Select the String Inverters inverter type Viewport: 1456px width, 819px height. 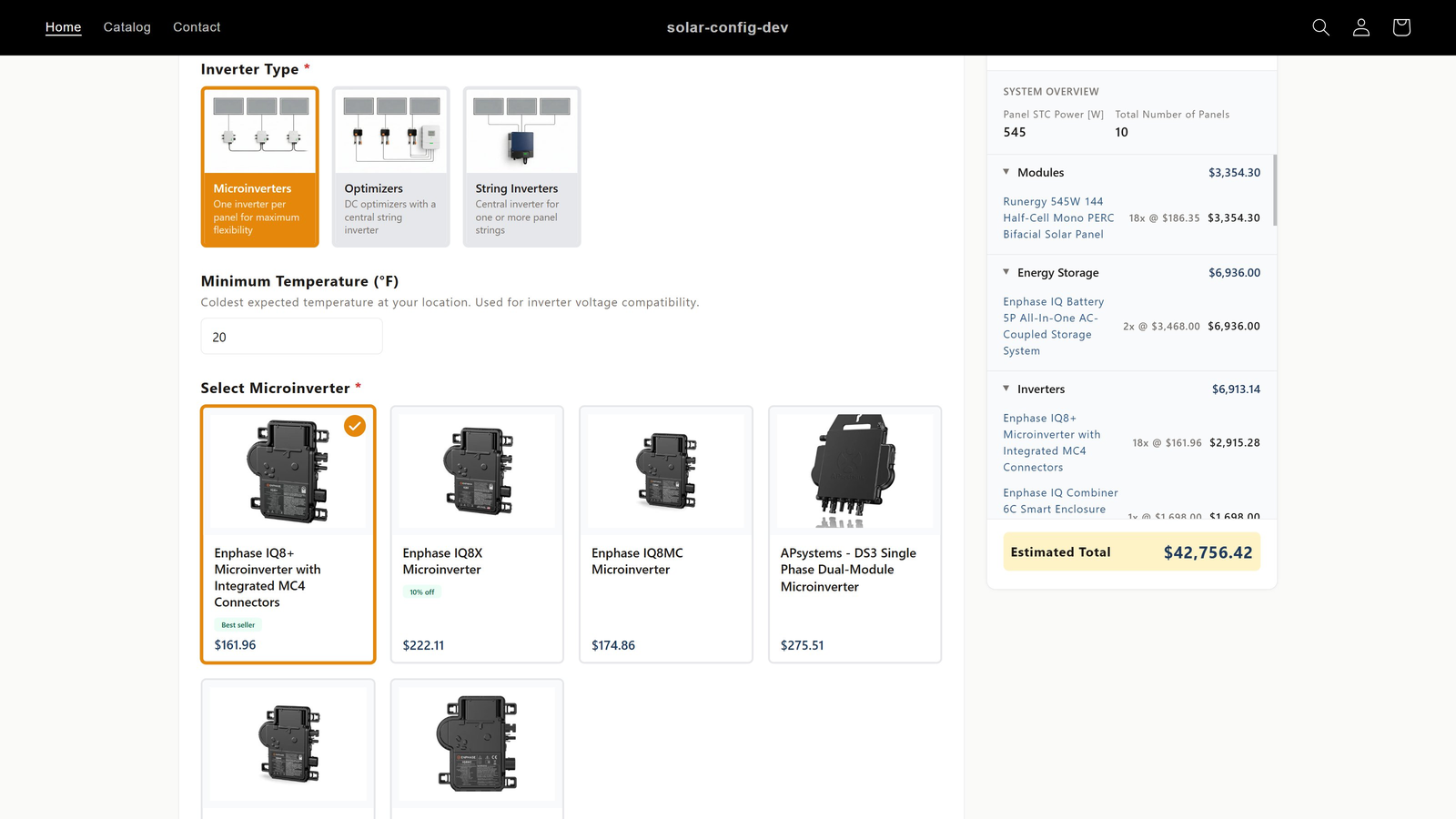(522, 167)
